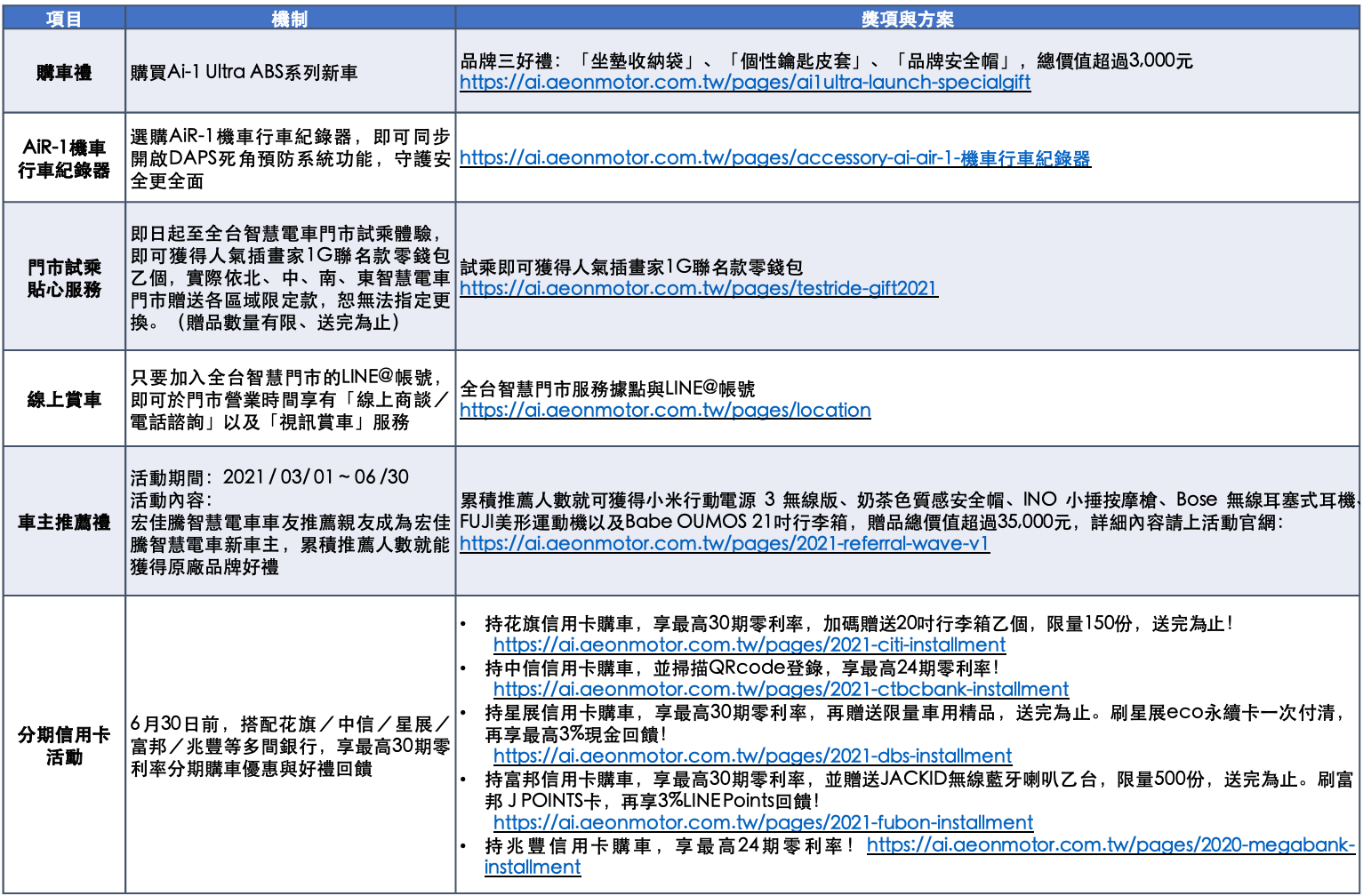Click the 品牌三好禮 gift description text
Viewport: 1363px width, 896px height.
(826, 61)
